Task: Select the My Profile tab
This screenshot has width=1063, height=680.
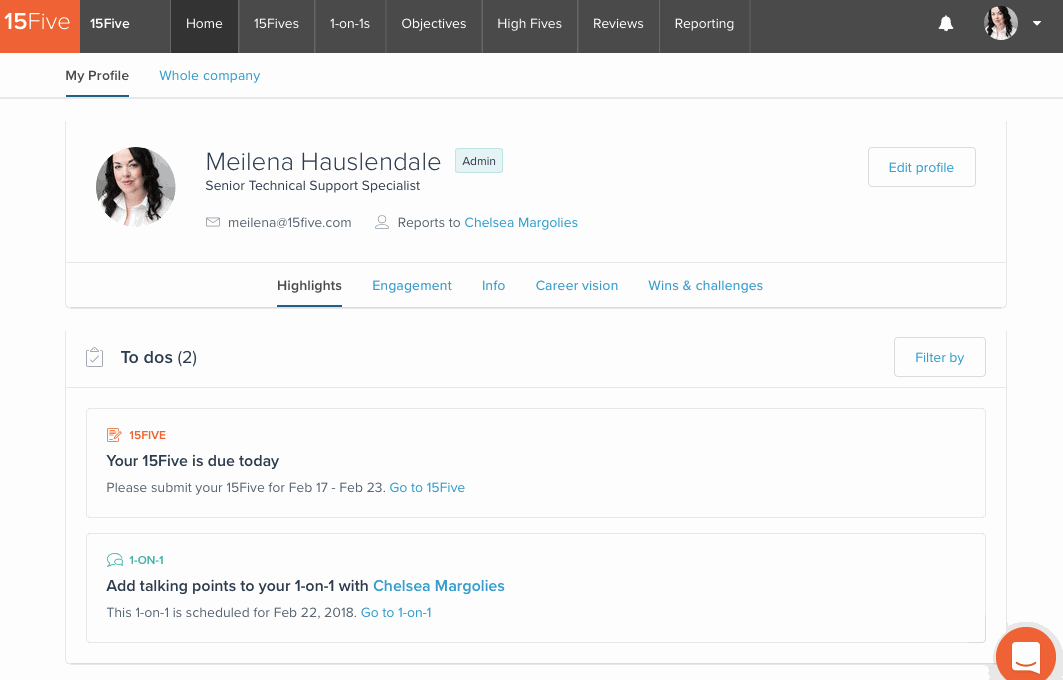Action: click(x=97, y=76)
